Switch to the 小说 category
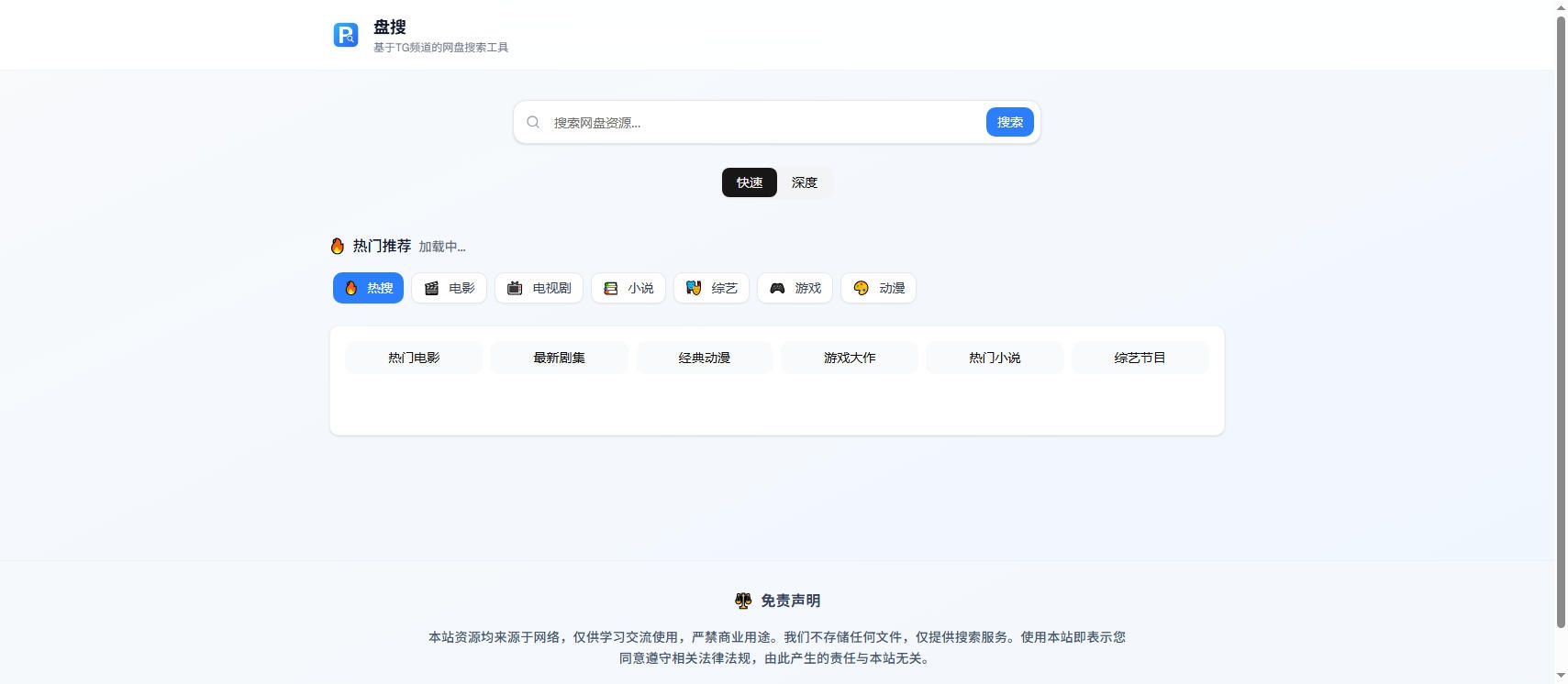1568x684 pixels. 628,288
